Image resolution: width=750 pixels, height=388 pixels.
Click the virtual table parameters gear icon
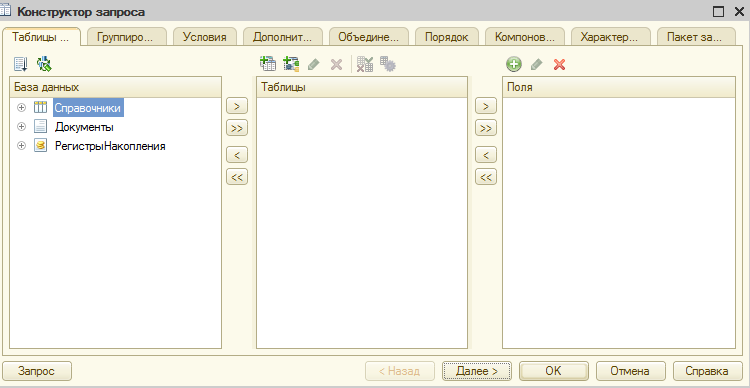(388, 64)
